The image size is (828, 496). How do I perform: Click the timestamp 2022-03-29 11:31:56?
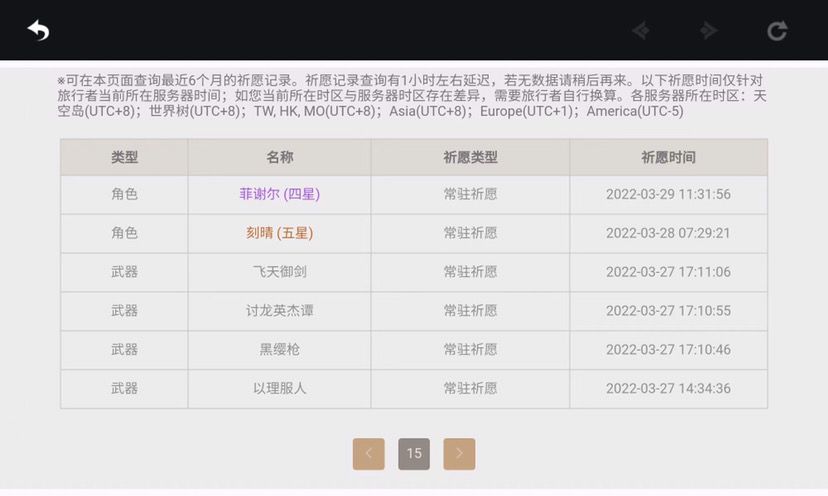[x=668, y=194]
